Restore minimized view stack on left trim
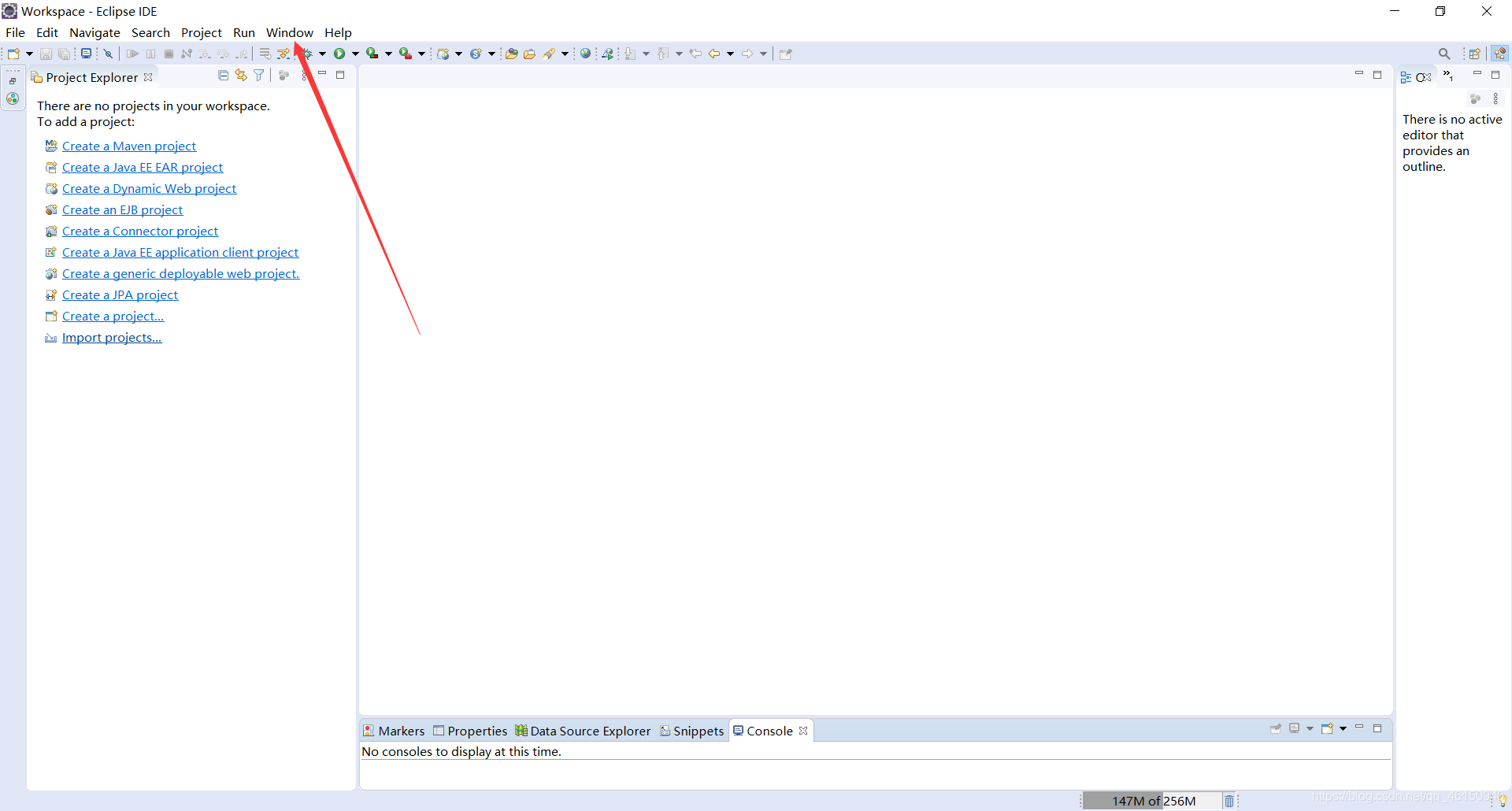The image size is (1512, 811). [13, 80]
